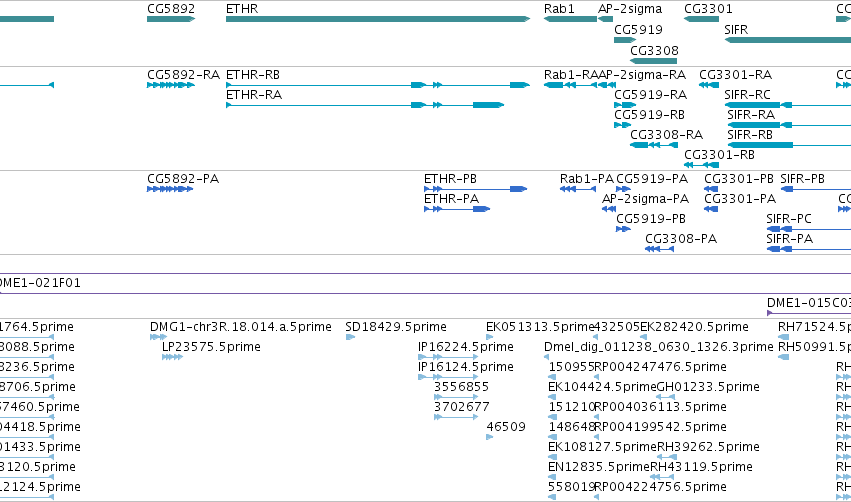The image size is (851, 502).
Task: Click the ETHR-PA protein label
Action: coord(452,199)
